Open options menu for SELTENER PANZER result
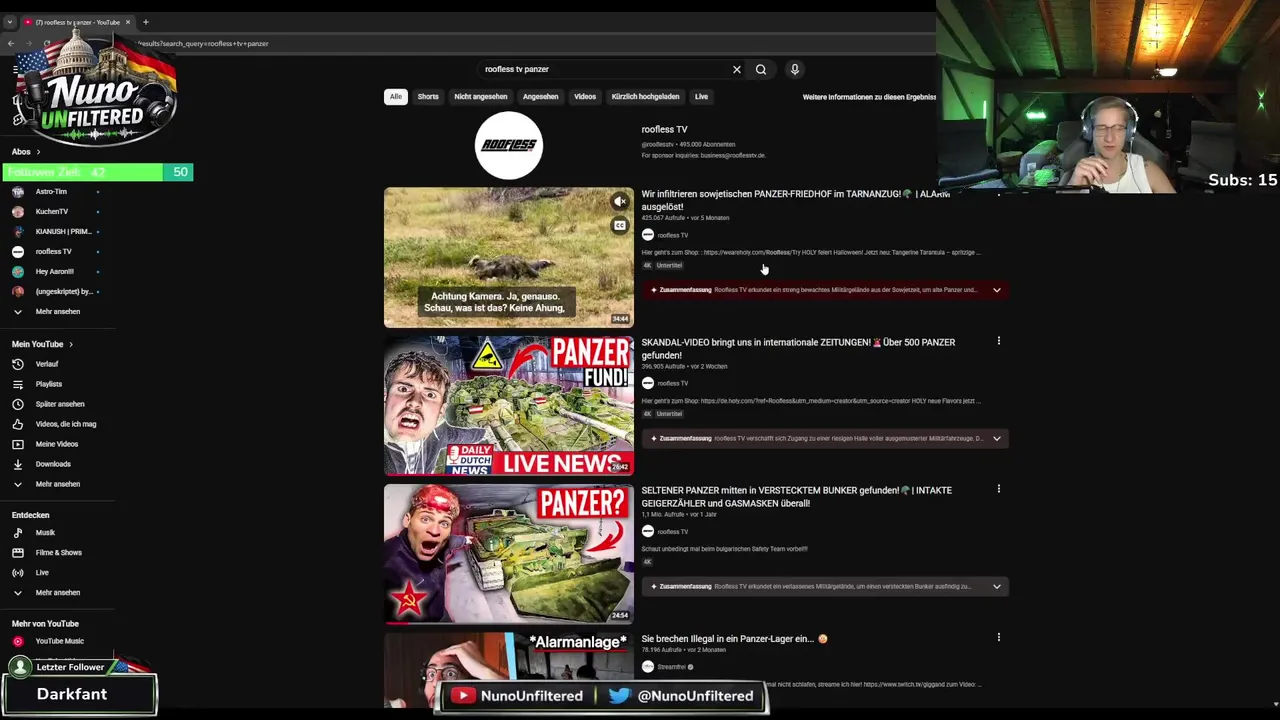 pyautogui.click(x=998, y=489)
